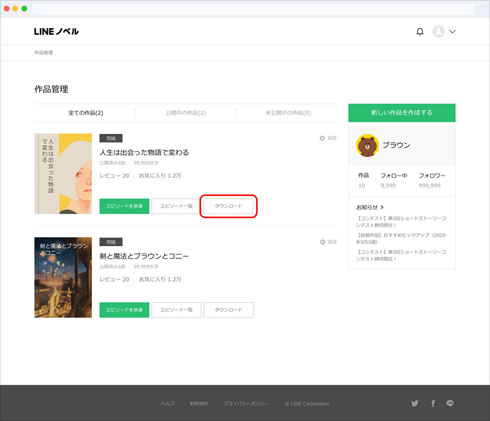The image size is (490, 421).
Task: Open the フォロワー 999,999 count
Action: click(432, 180)
